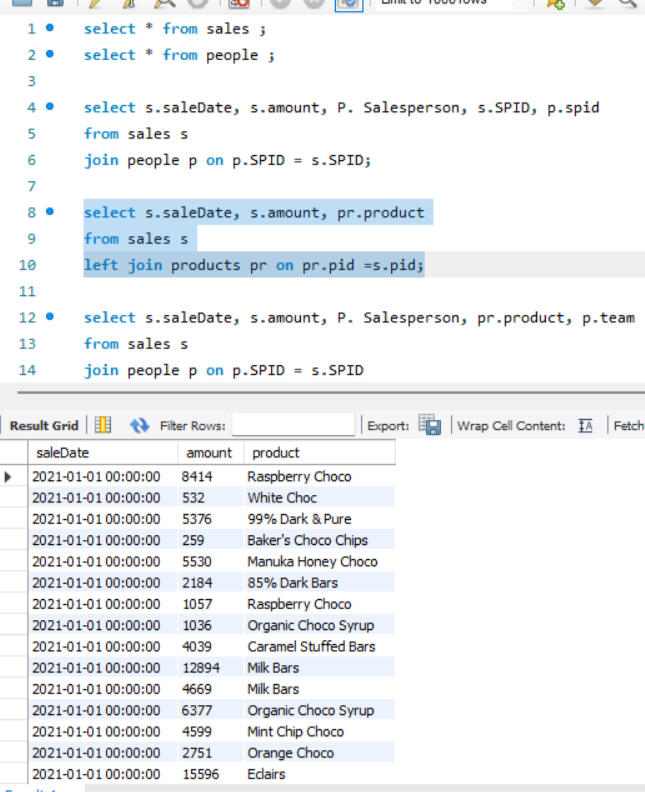Select first row using its arrow marker
645x792 pixels.
[x=9, y=477]
